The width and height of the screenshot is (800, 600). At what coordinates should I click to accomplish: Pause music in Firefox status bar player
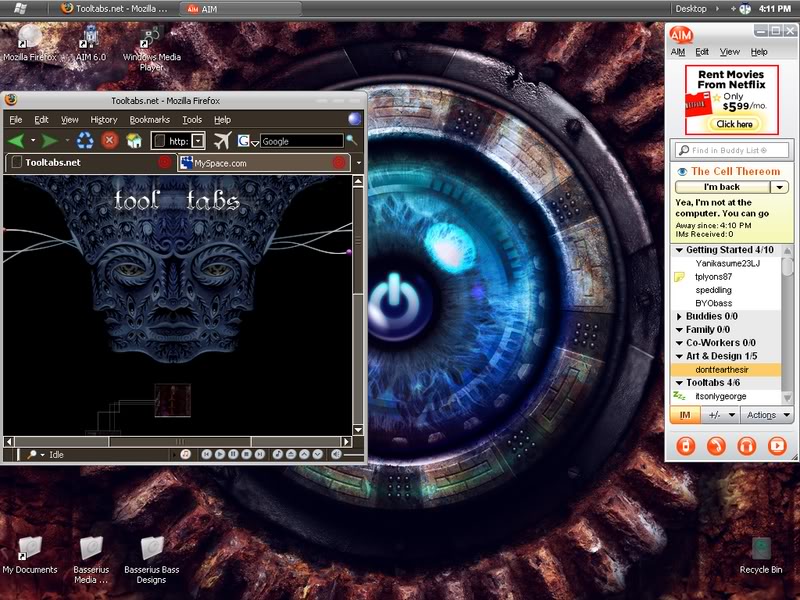point(233,454)
